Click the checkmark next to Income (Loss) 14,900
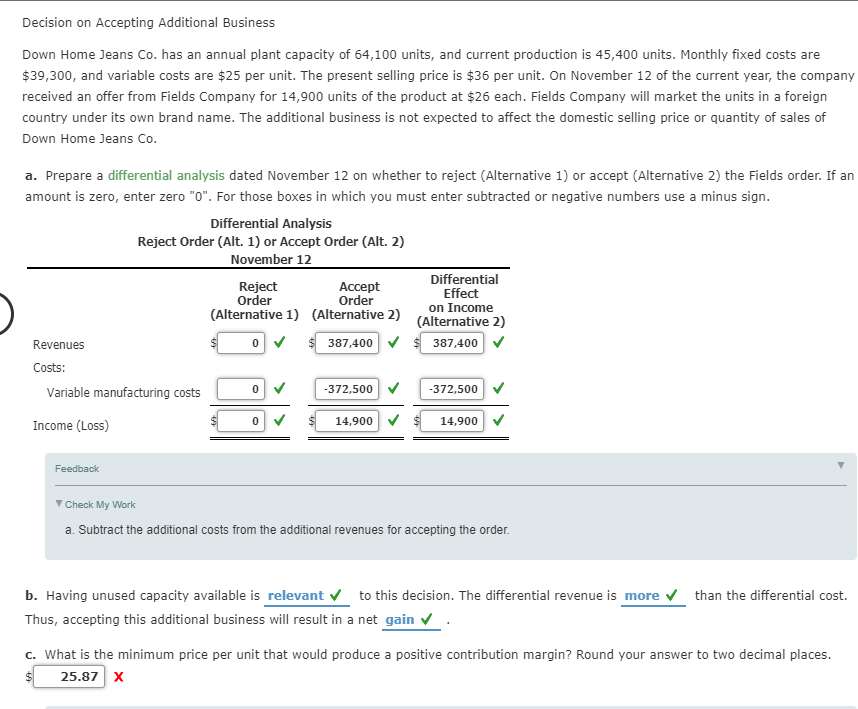The image size is (858, 709). click(x=393, y=420)
